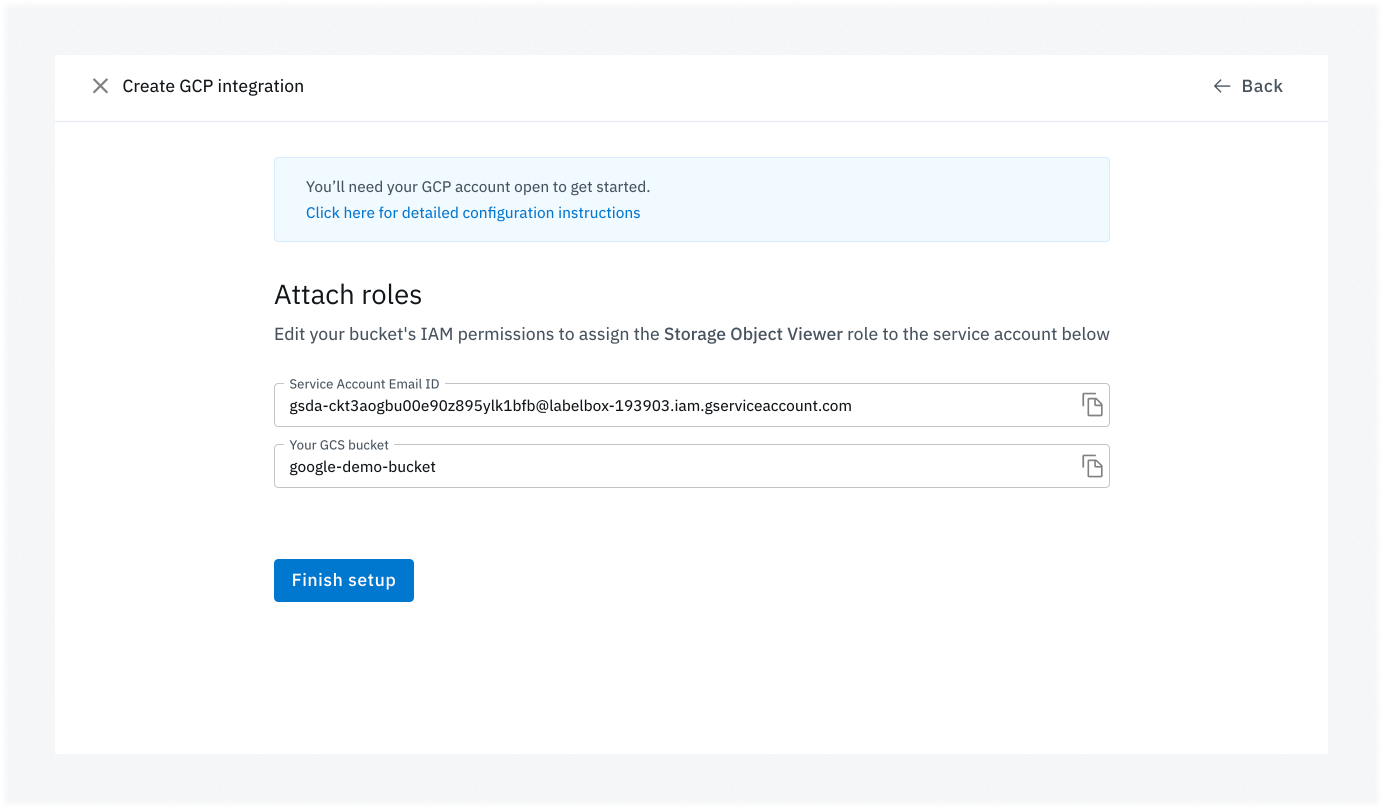The width and height of the screenshot is (1383, 809).
Task: Close the Create GCP integration dialog
Action: coord(100,86)
